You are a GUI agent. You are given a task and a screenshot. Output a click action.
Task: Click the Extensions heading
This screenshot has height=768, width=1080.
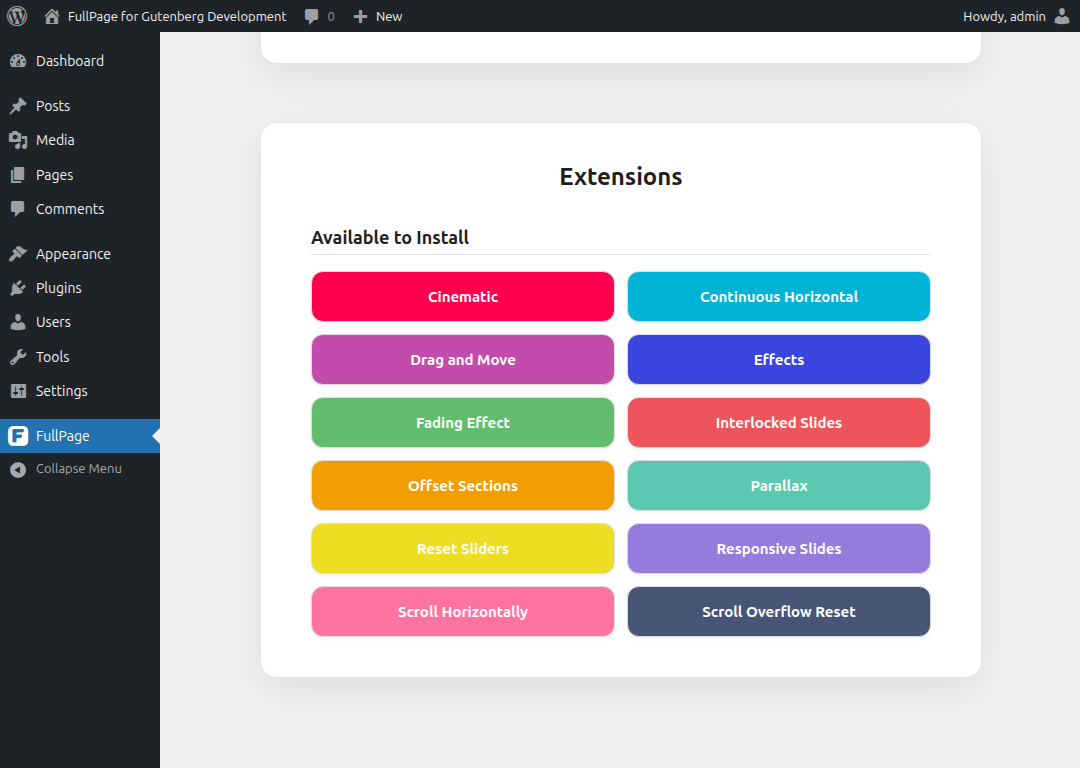click(621, 176)
